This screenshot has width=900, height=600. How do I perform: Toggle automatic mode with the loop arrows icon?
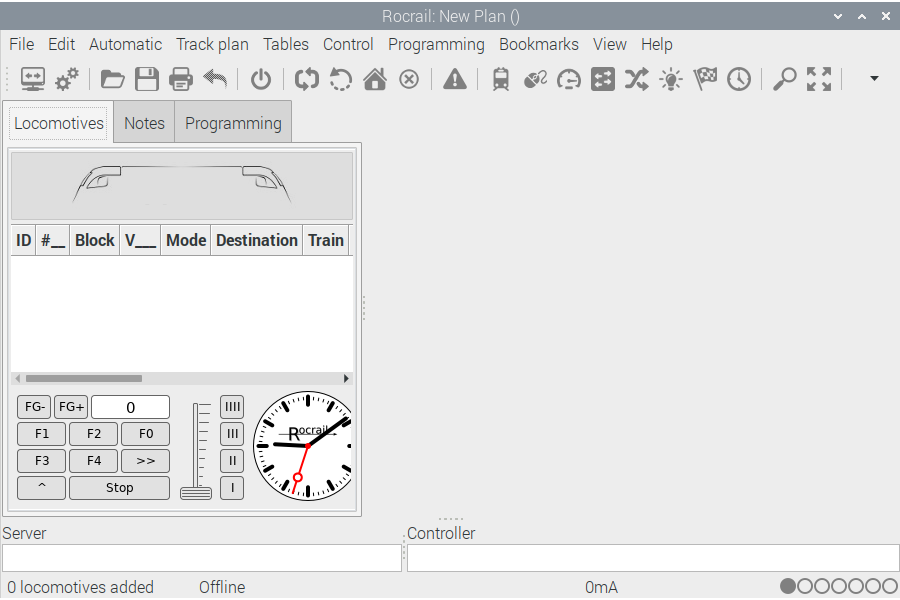tap(307, 79)
